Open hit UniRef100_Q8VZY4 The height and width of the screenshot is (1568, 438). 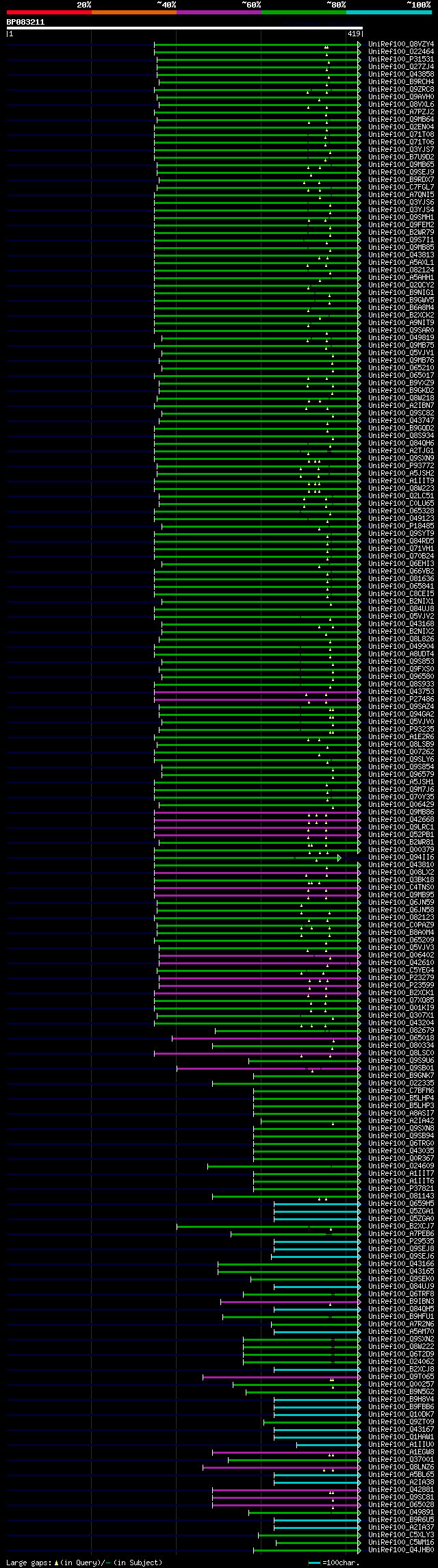401,44
